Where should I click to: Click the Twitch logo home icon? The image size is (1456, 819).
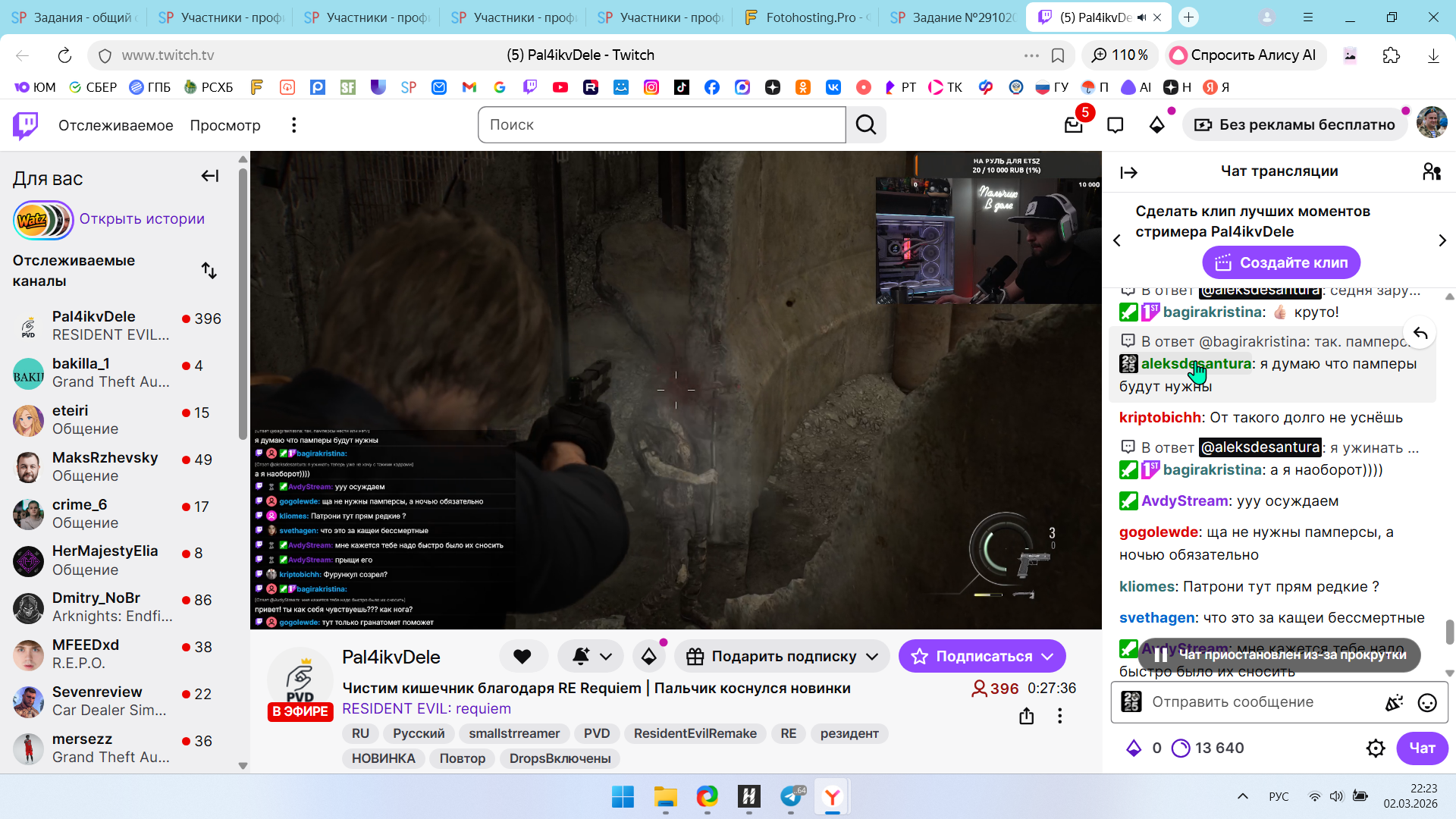point(26,125)
